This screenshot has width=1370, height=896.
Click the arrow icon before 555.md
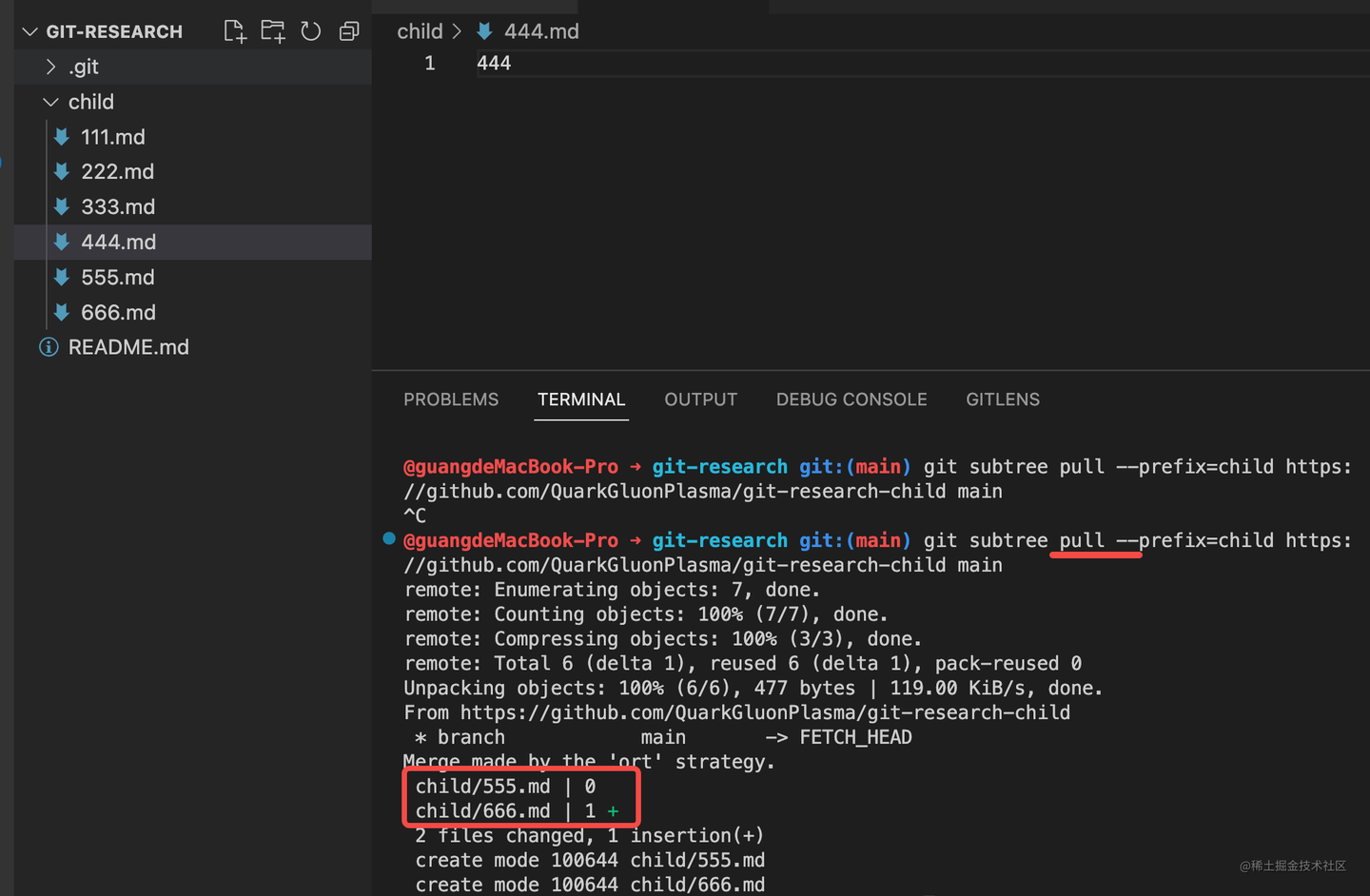pos(61,277)
